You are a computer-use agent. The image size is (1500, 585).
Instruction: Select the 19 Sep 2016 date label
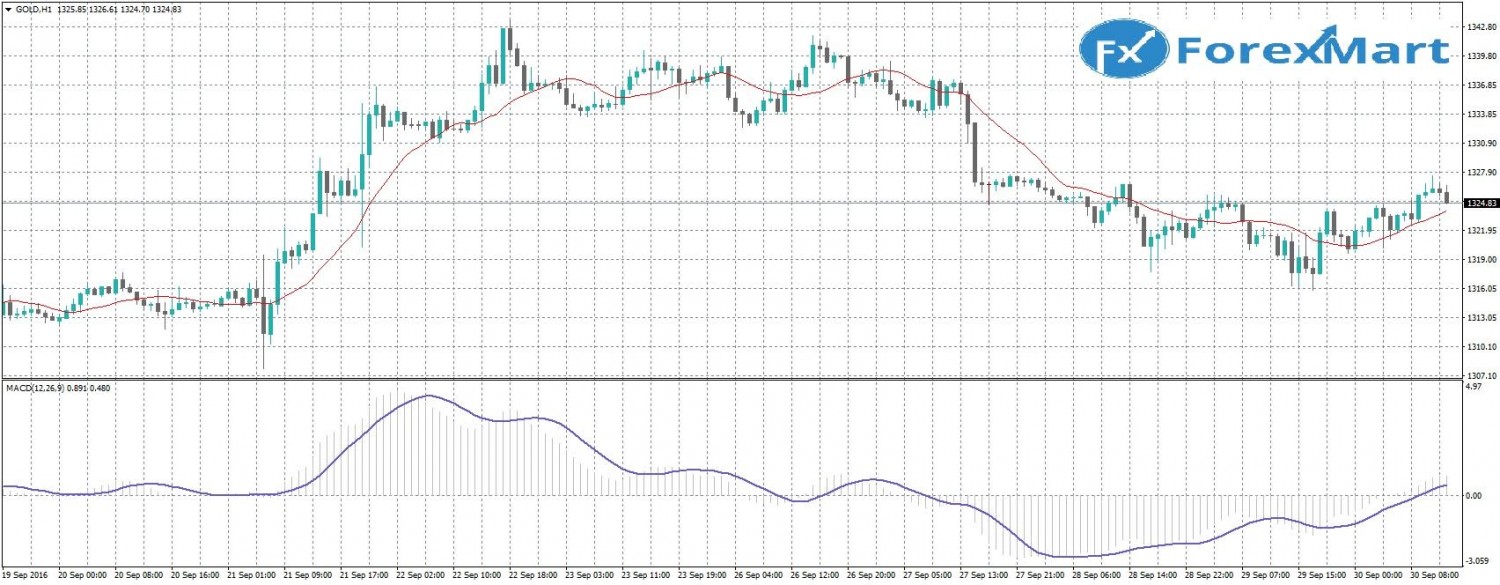[x=25, y=576]
